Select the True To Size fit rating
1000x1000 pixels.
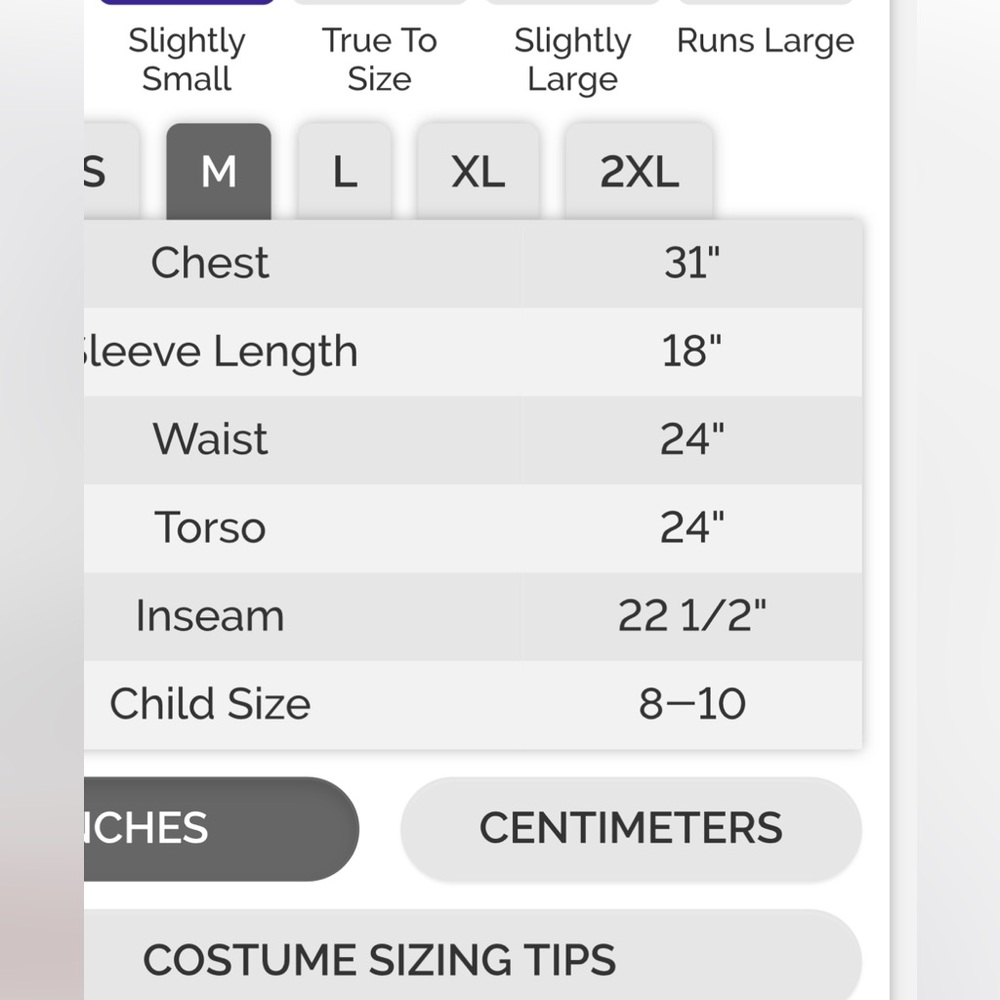[x=379, y=59]
